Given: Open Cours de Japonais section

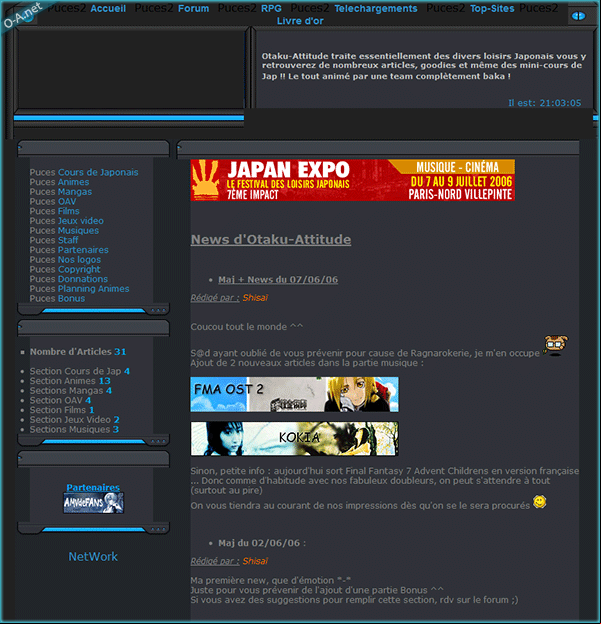Looking at the screenshot, I should tap(98, 172).
